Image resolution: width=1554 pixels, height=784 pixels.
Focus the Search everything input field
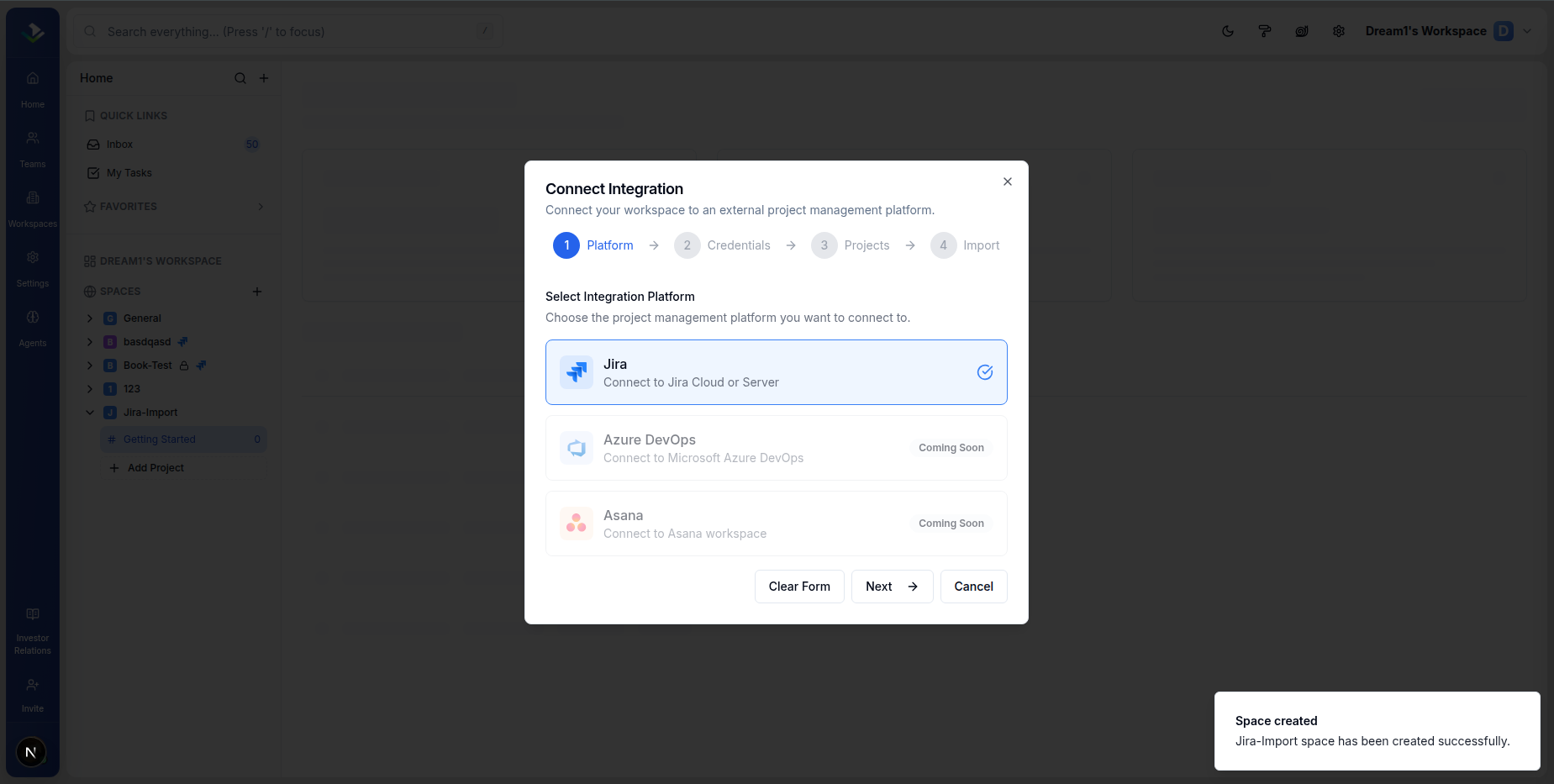(x=286, y=32)
